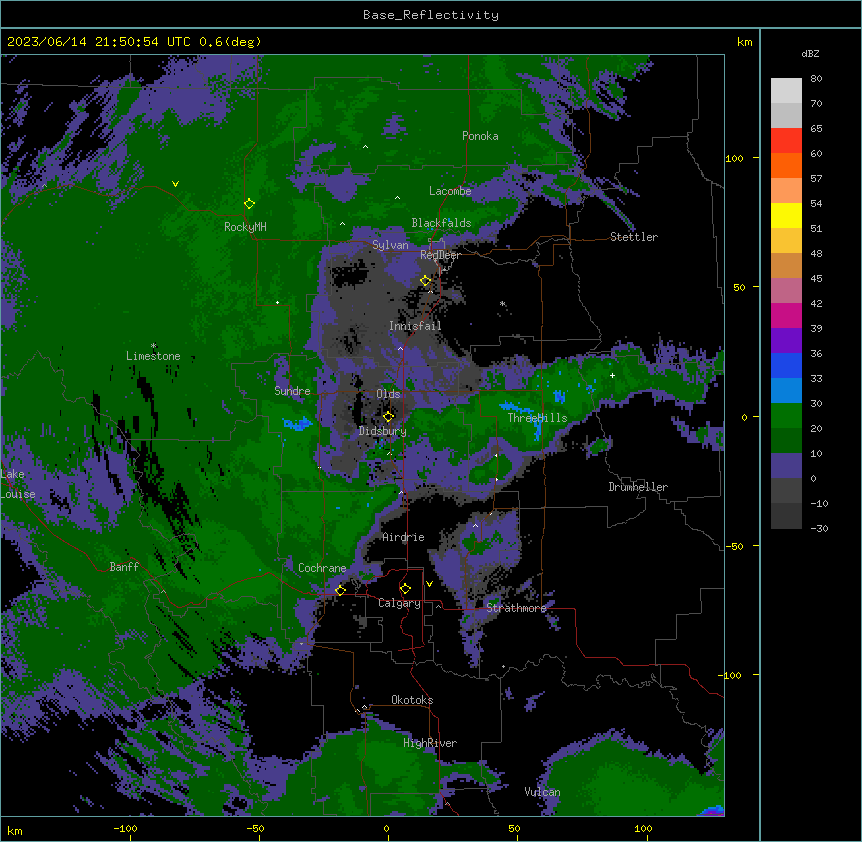Click the Sylvan label

point(390,245)
